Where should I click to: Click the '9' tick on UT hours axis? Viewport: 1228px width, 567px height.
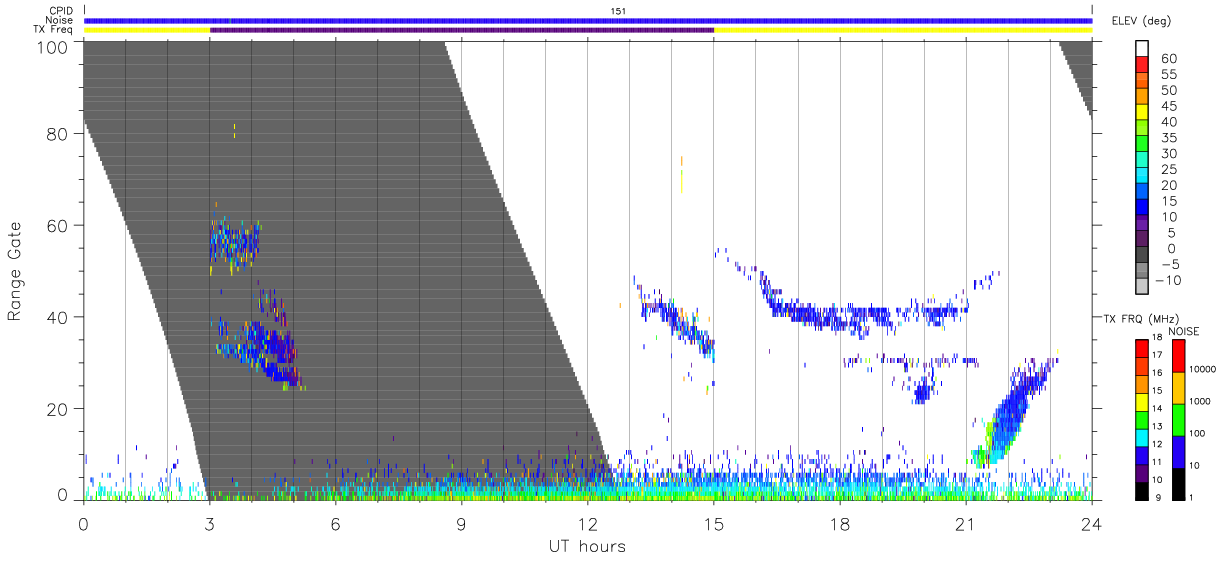[462, 523]
